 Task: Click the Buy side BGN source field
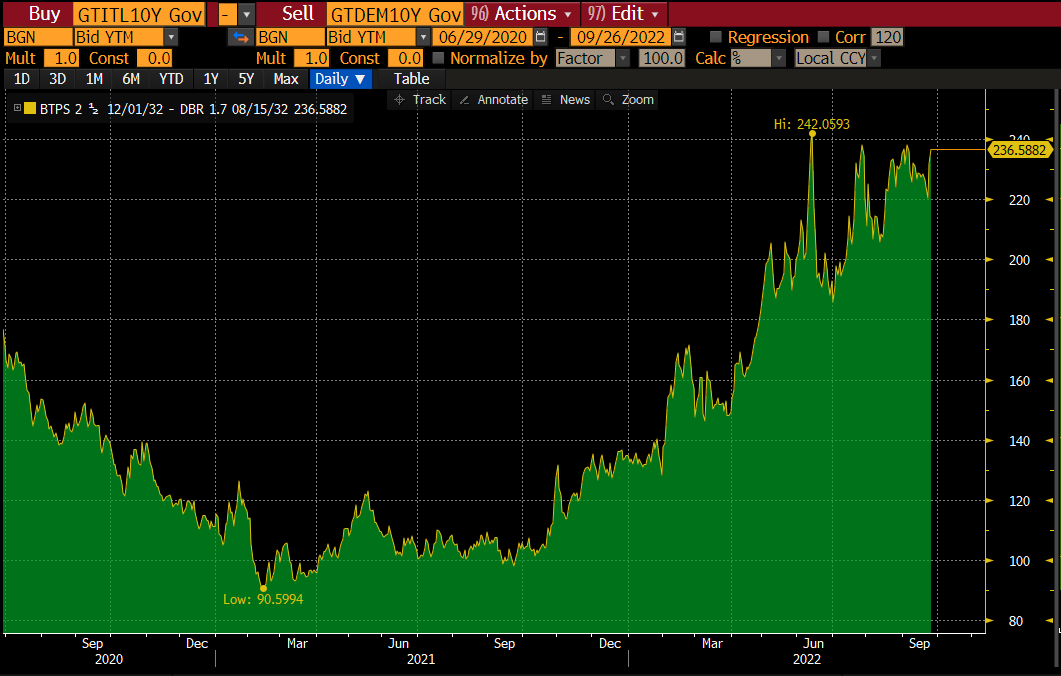click(38, 37)
